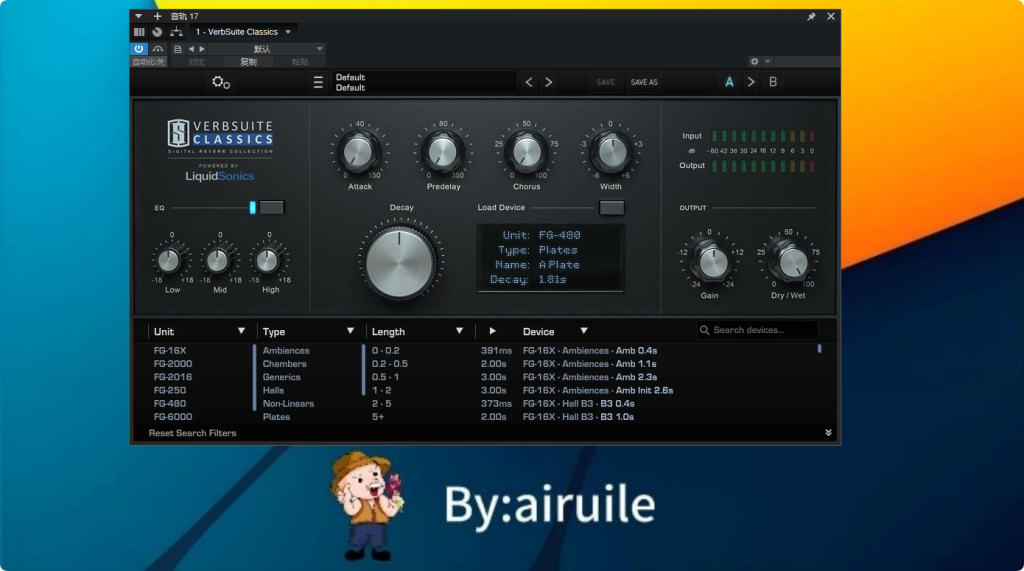
Task: Open the window menu triangle at title bar
Action: tap(138, 16)
